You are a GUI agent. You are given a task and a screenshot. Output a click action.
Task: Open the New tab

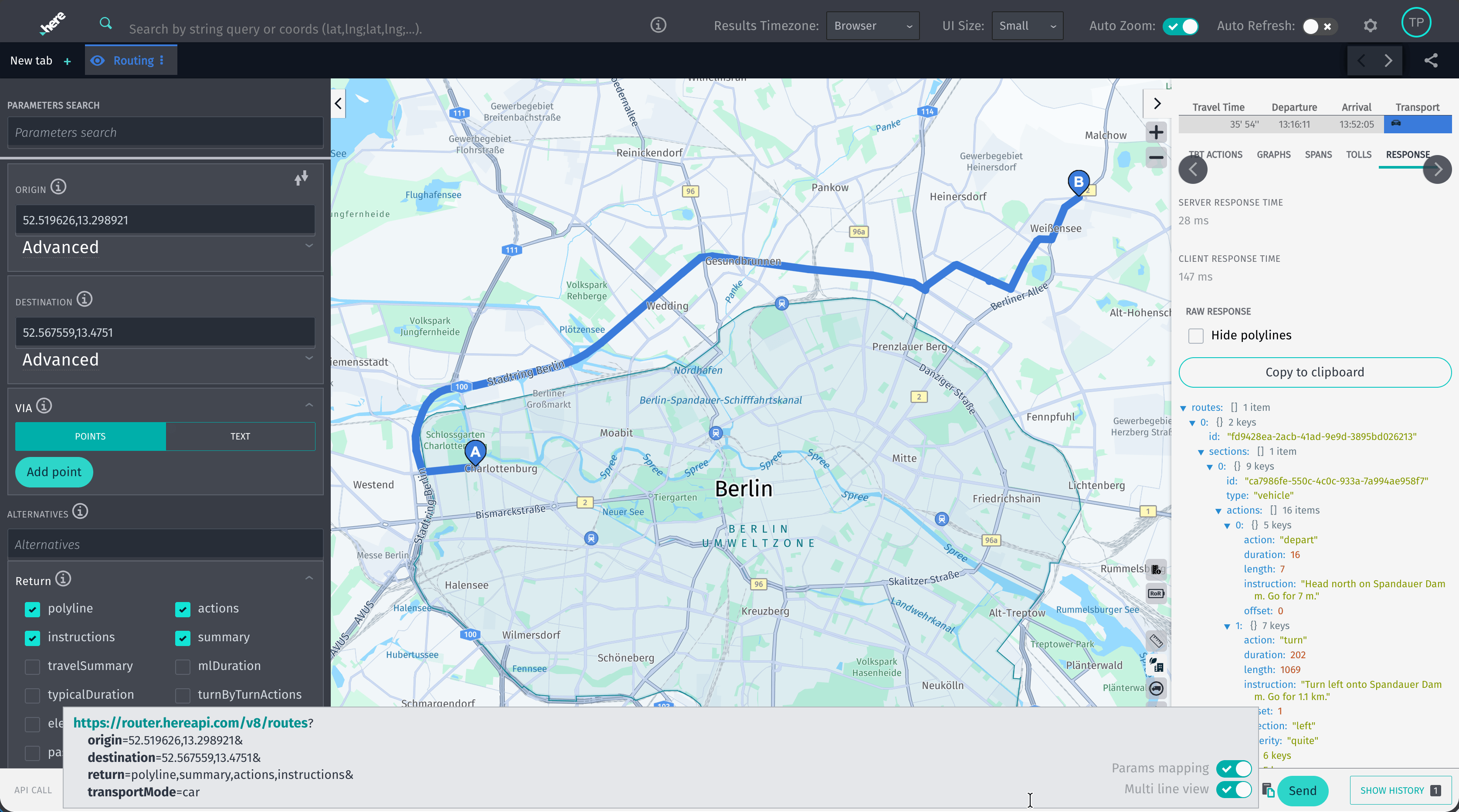pyautogui.click(x=31, y=61)
